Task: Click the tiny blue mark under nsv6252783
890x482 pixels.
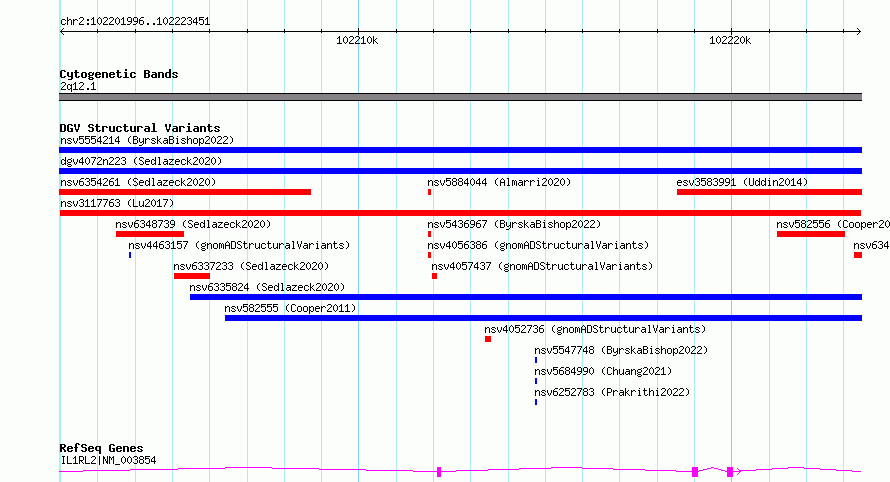Action: click(536, 402)
